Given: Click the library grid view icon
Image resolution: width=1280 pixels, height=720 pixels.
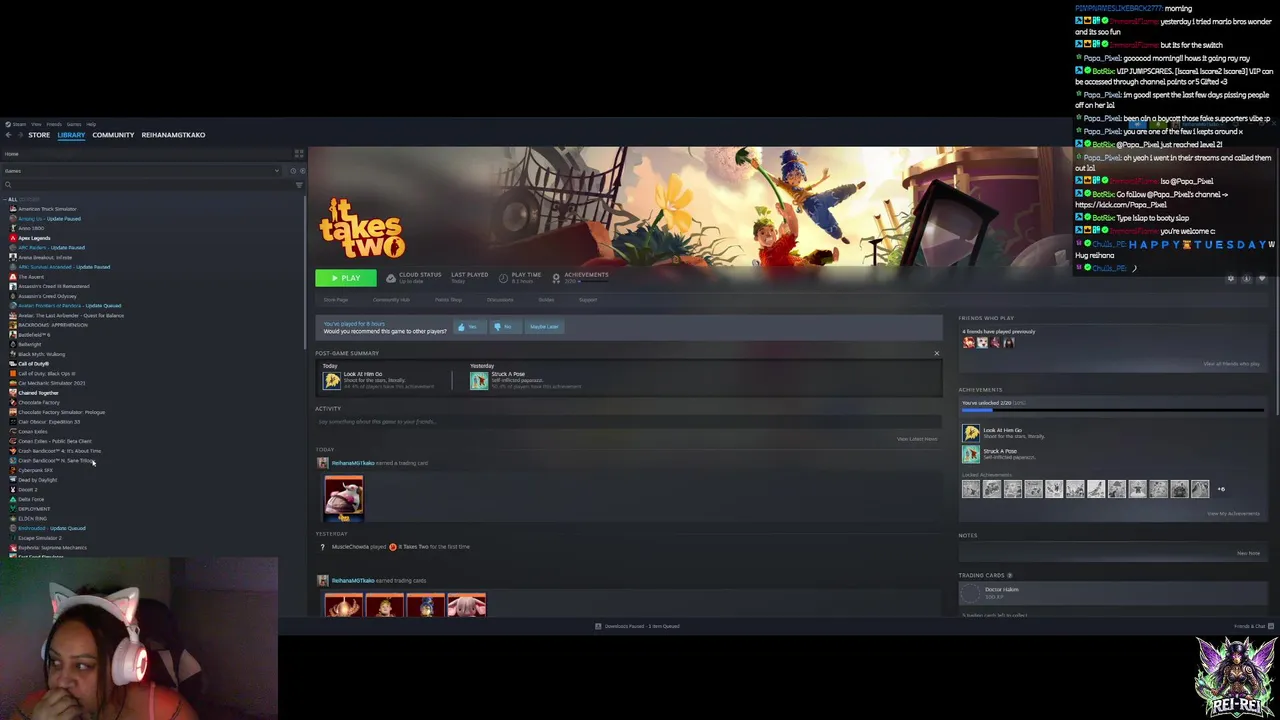Looking at the screenshot, I should (x=298, y=154).
